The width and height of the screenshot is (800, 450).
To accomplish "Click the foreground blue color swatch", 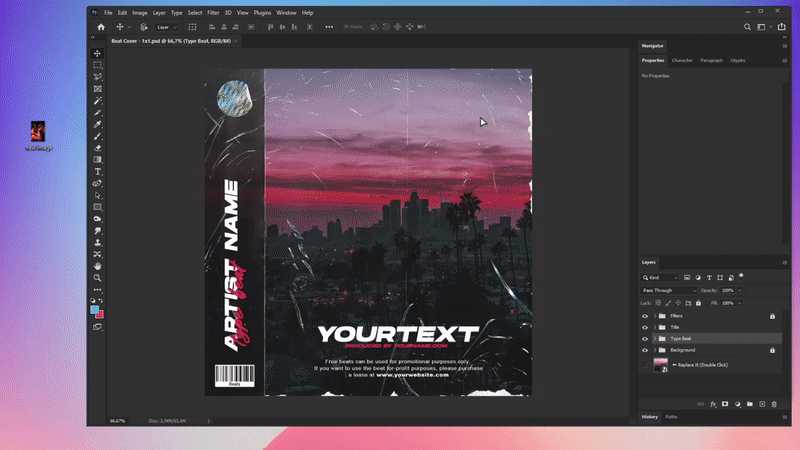I will pos(95,310).
